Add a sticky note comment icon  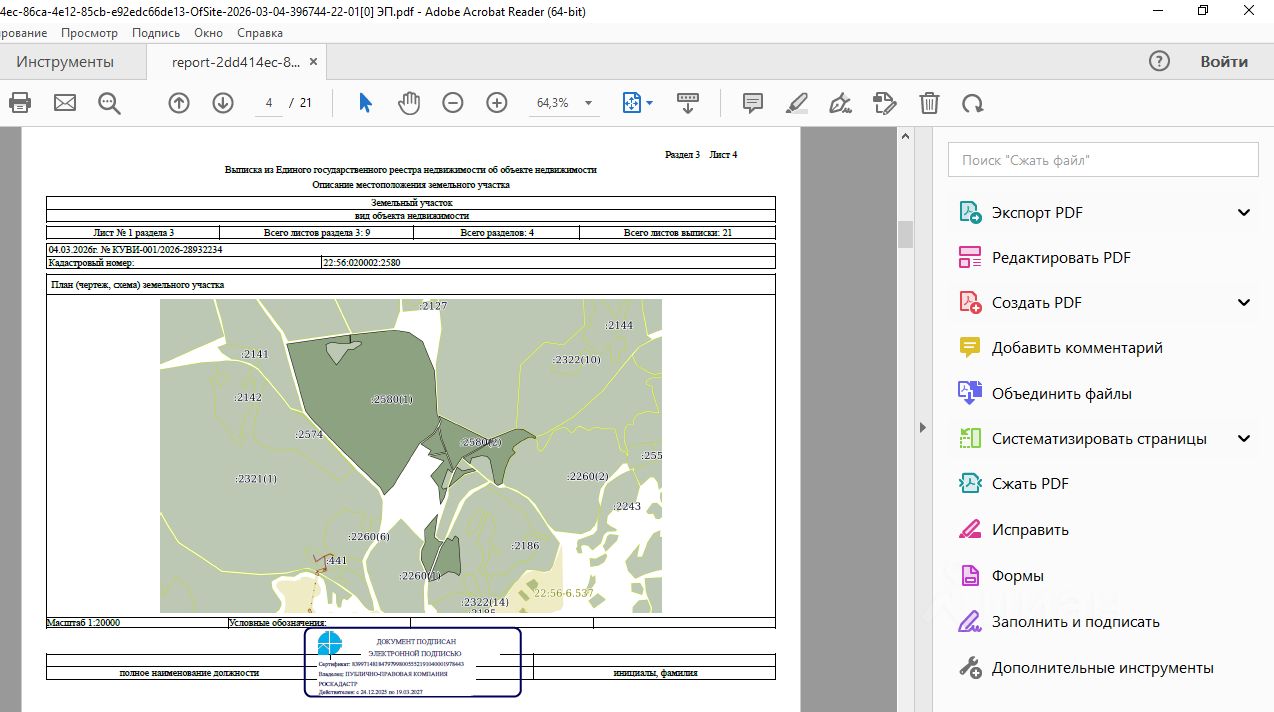click(753, 103)
